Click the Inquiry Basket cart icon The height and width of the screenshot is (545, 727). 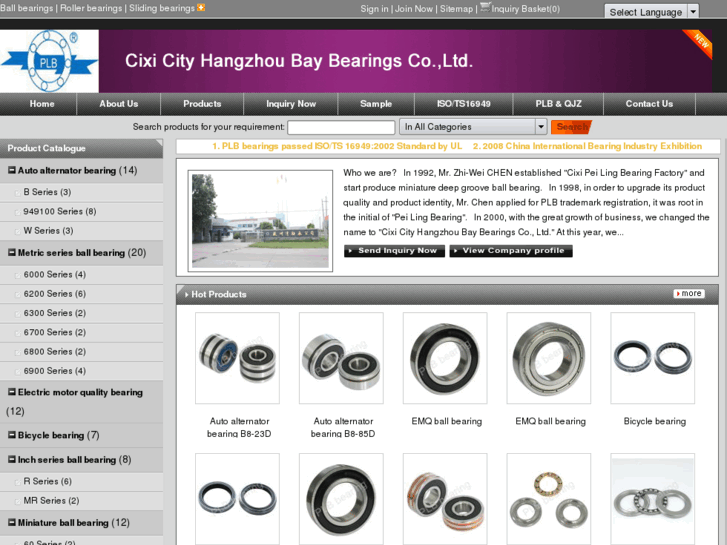click(x=485, y=7)
